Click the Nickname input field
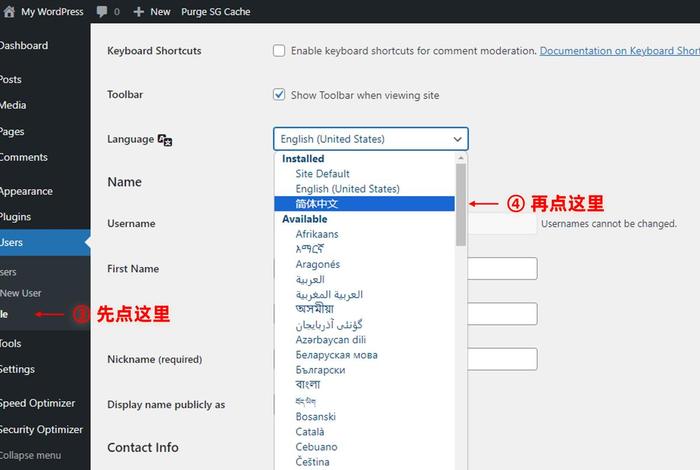The height and width of the screenshot is (470, 700). [x=502, y=359]
